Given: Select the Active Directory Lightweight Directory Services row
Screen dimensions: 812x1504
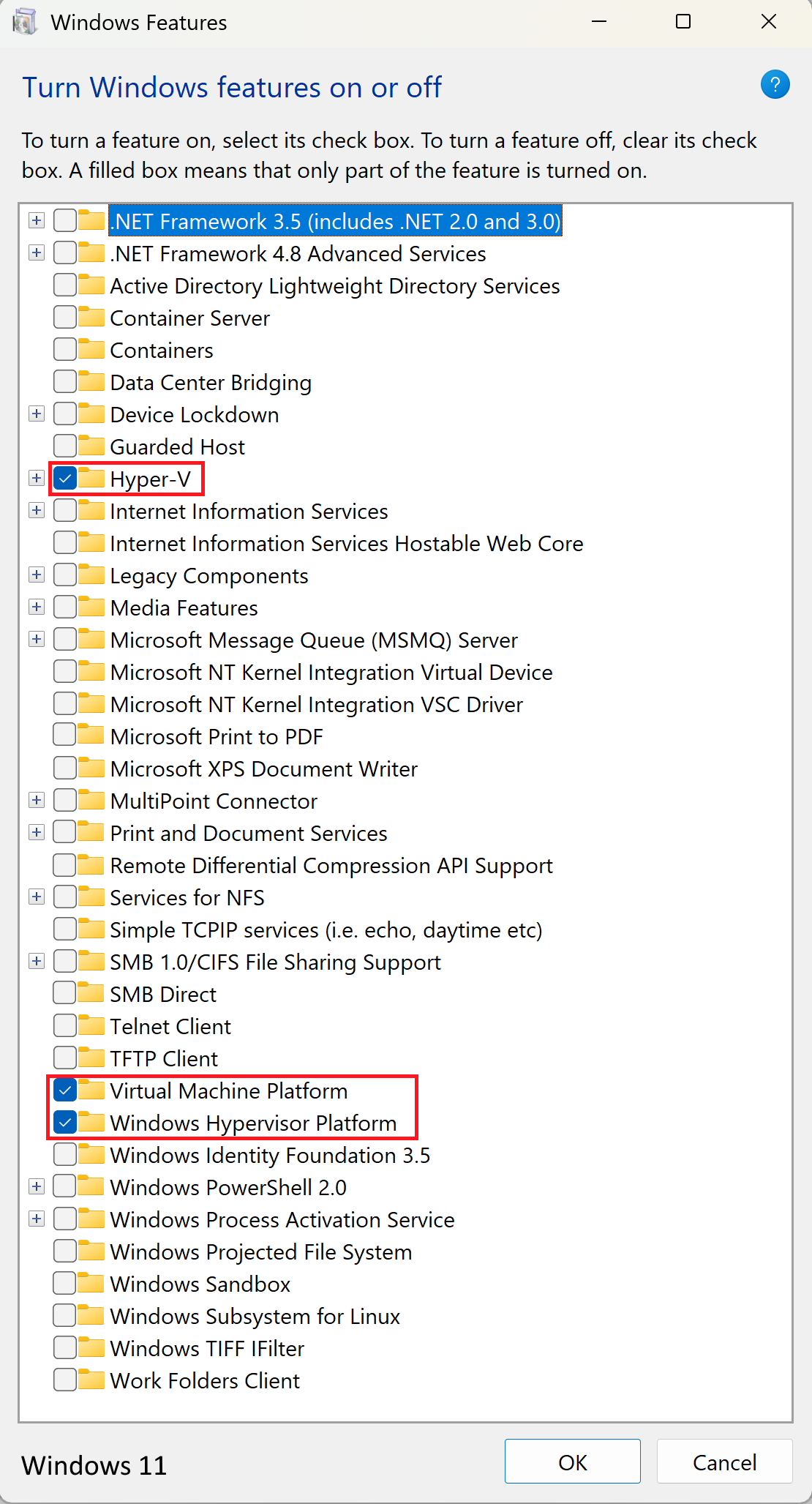Looking at the screenshot, I should [x=335, y=286].
